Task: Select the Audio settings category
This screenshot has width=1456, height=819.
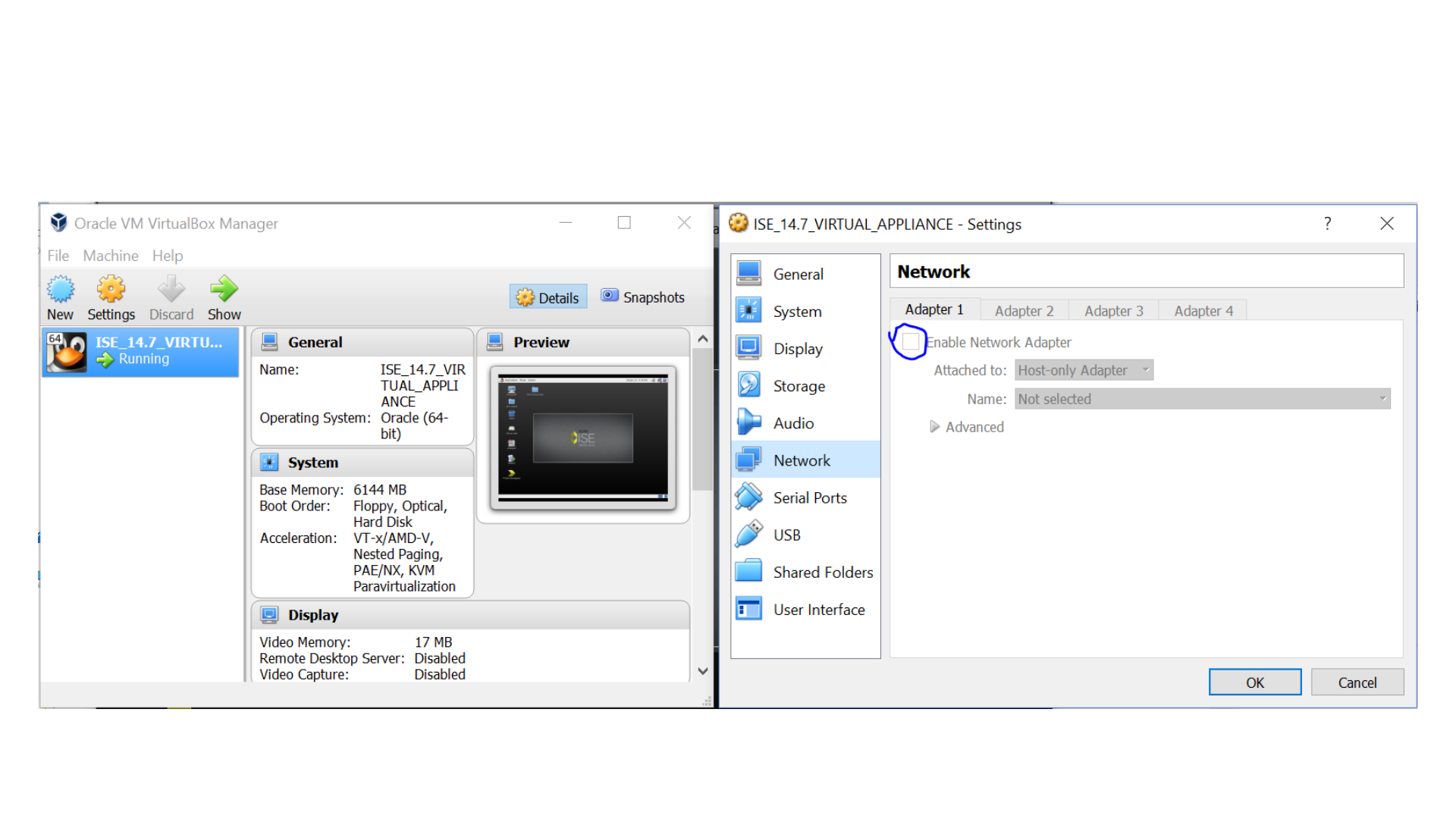Action: [793, 423]
